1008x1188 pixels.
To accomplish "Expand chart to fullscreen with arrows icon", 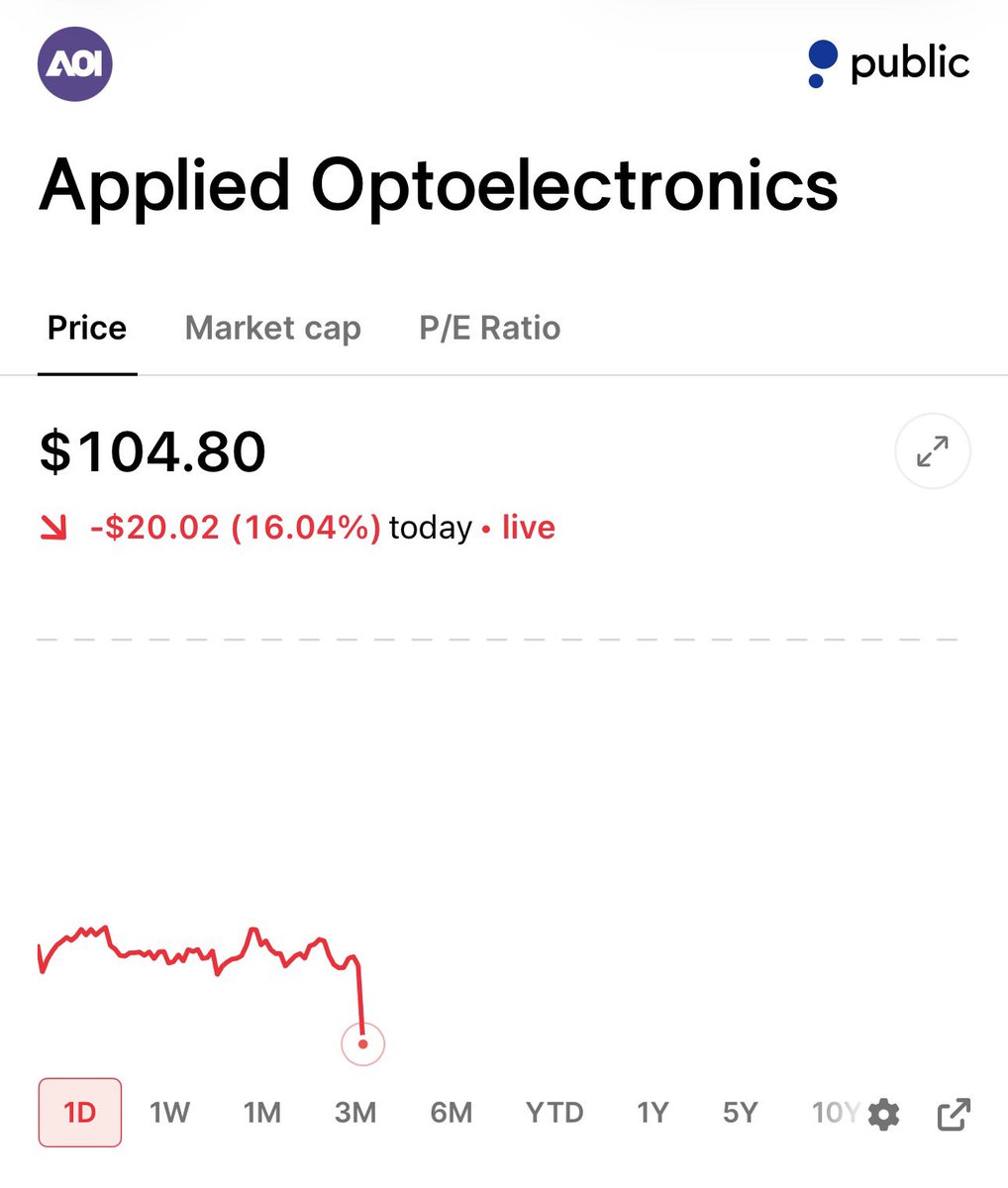I will (x=932, y=451).
